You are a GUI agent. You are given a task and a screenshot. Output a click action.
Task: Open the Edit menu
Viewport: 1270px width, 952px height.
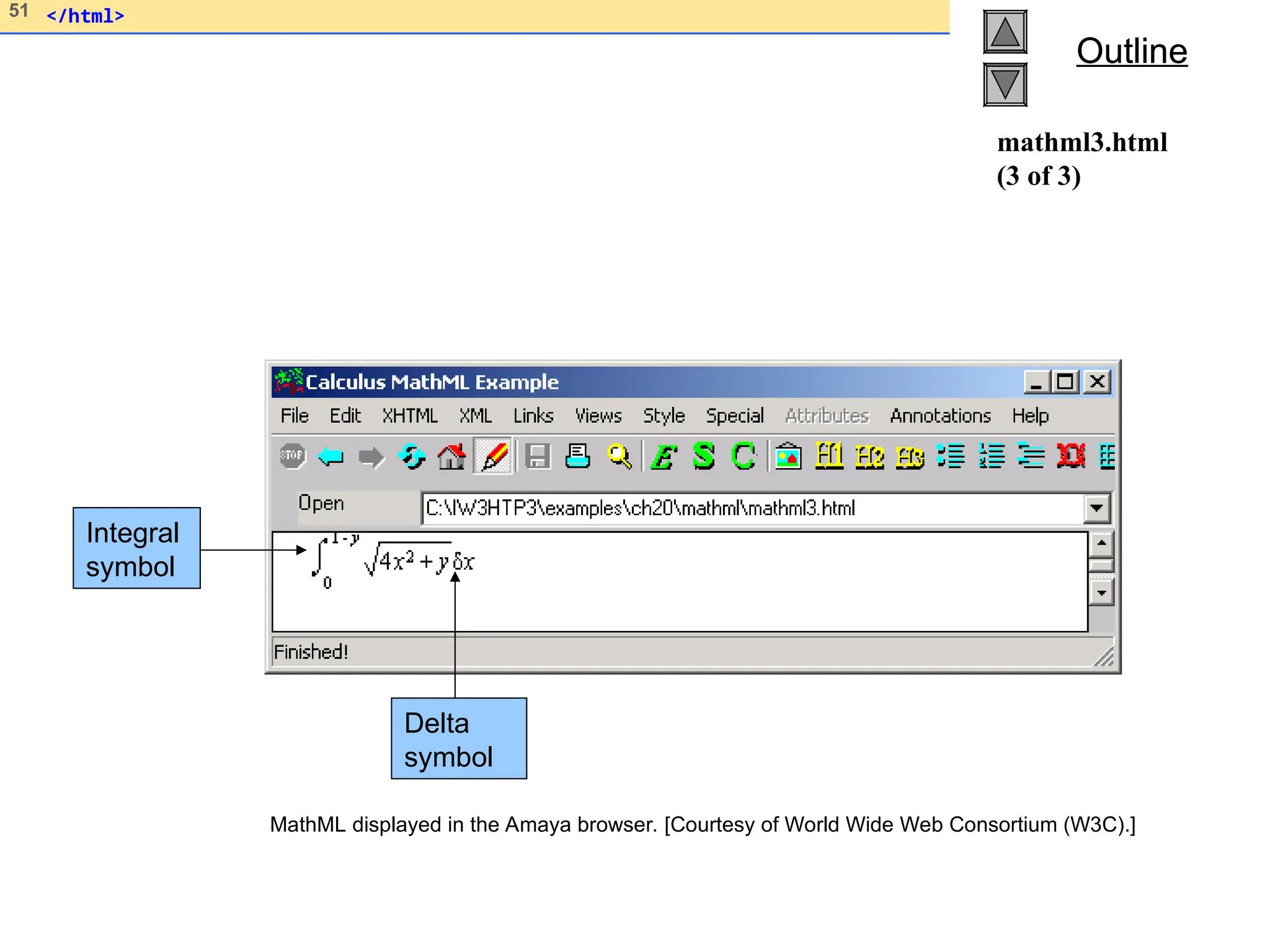pyautogui.click(x=345, y=416)
